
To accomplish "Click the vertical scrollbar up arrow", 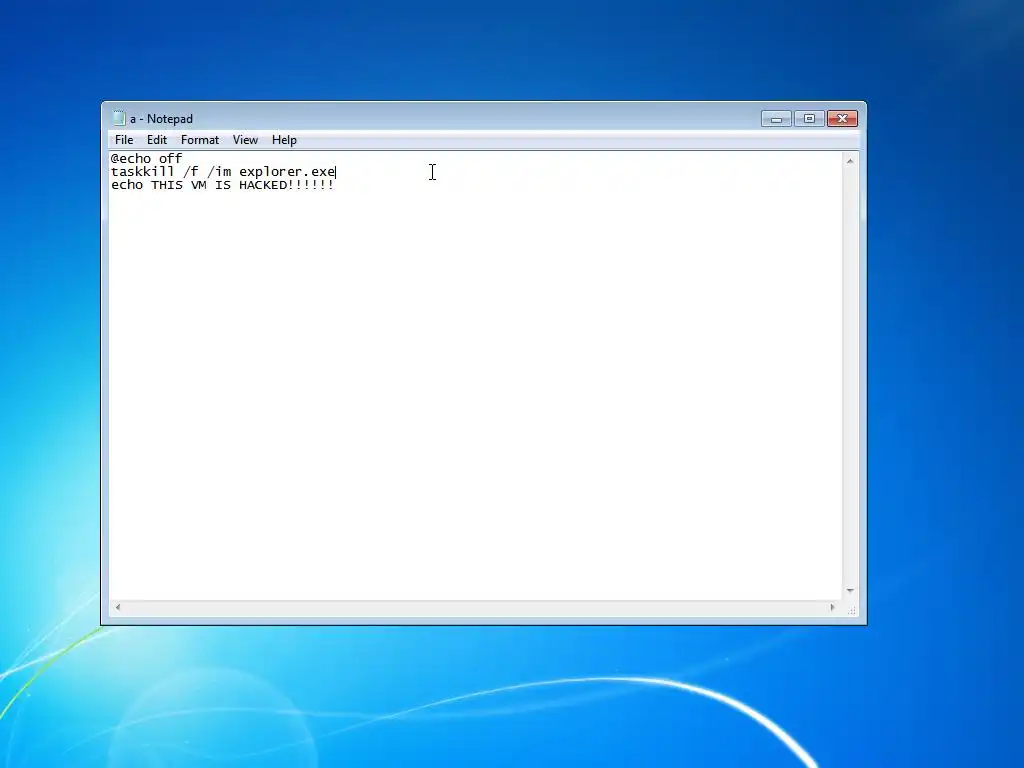I will (850, 161).
